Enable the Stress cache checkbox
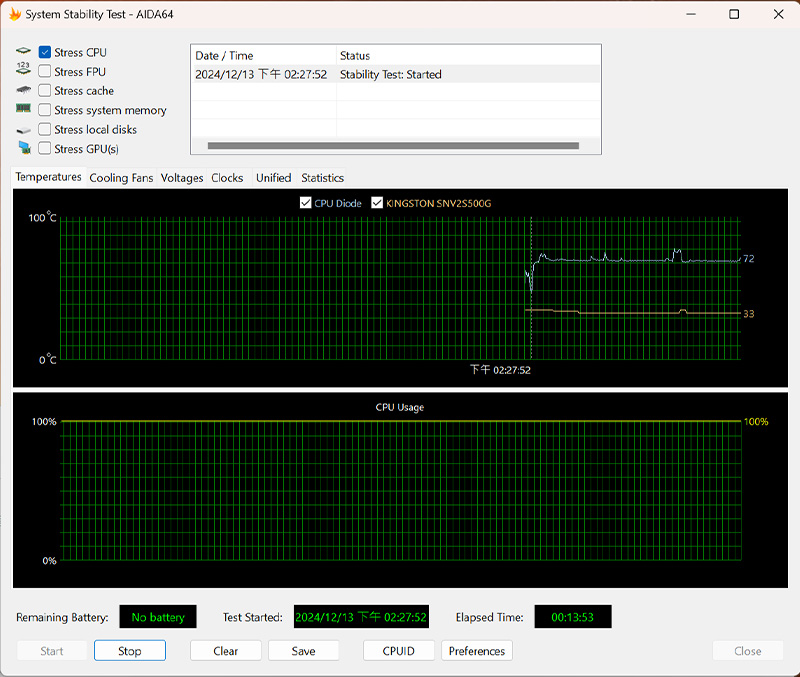Image resolution: width=800 pixels, height=677 pixels. click(x=45, y=90)
